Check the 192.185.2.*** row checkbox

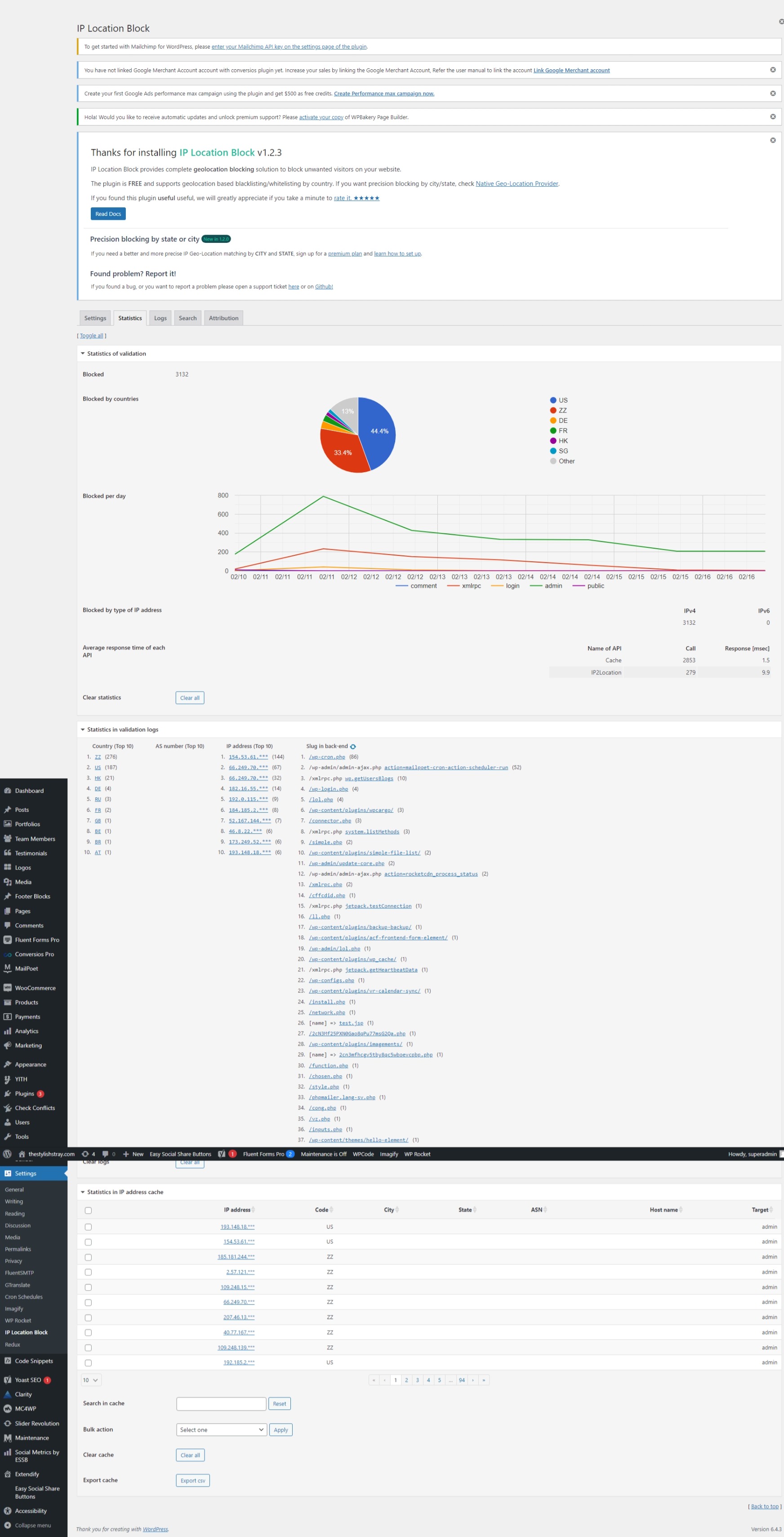pyautogui.click(x=88, y=1363)
